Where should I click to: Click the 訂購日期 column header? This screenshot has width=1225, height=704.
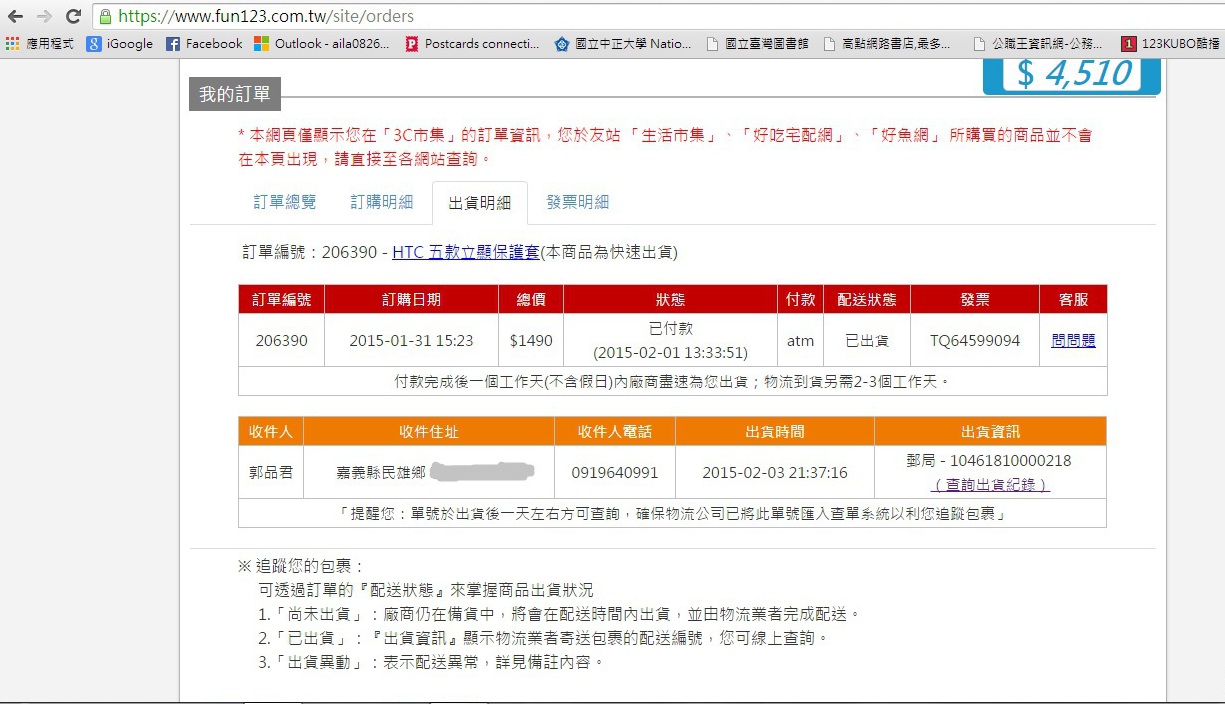[x=411, y=300]
